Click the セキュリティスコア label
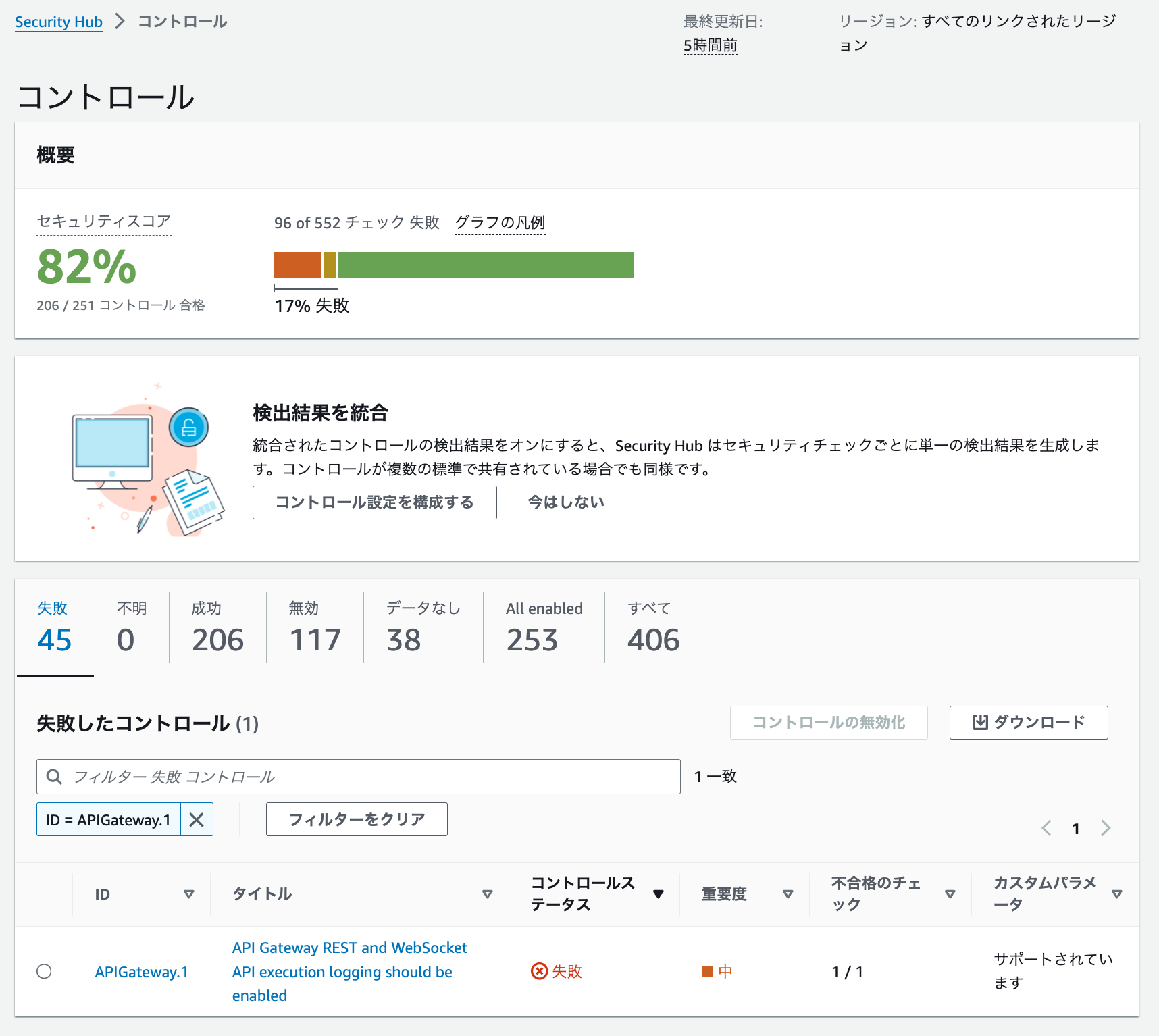This screenshot has width=1159, height=1036. 104,222
